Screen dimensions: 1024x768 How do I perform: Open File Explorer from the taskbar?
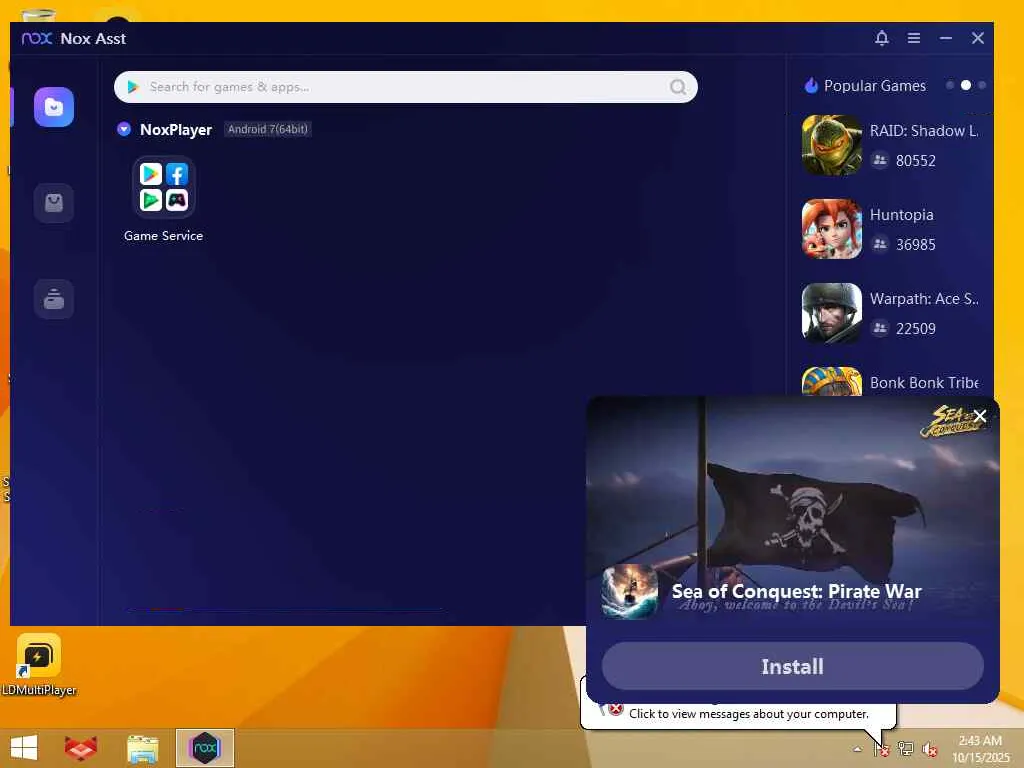143,748
